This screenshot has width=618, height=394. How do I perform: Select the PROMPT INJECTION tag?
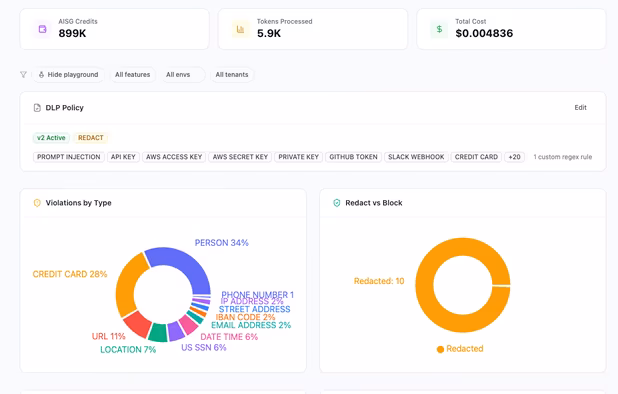tap(69, 157)
